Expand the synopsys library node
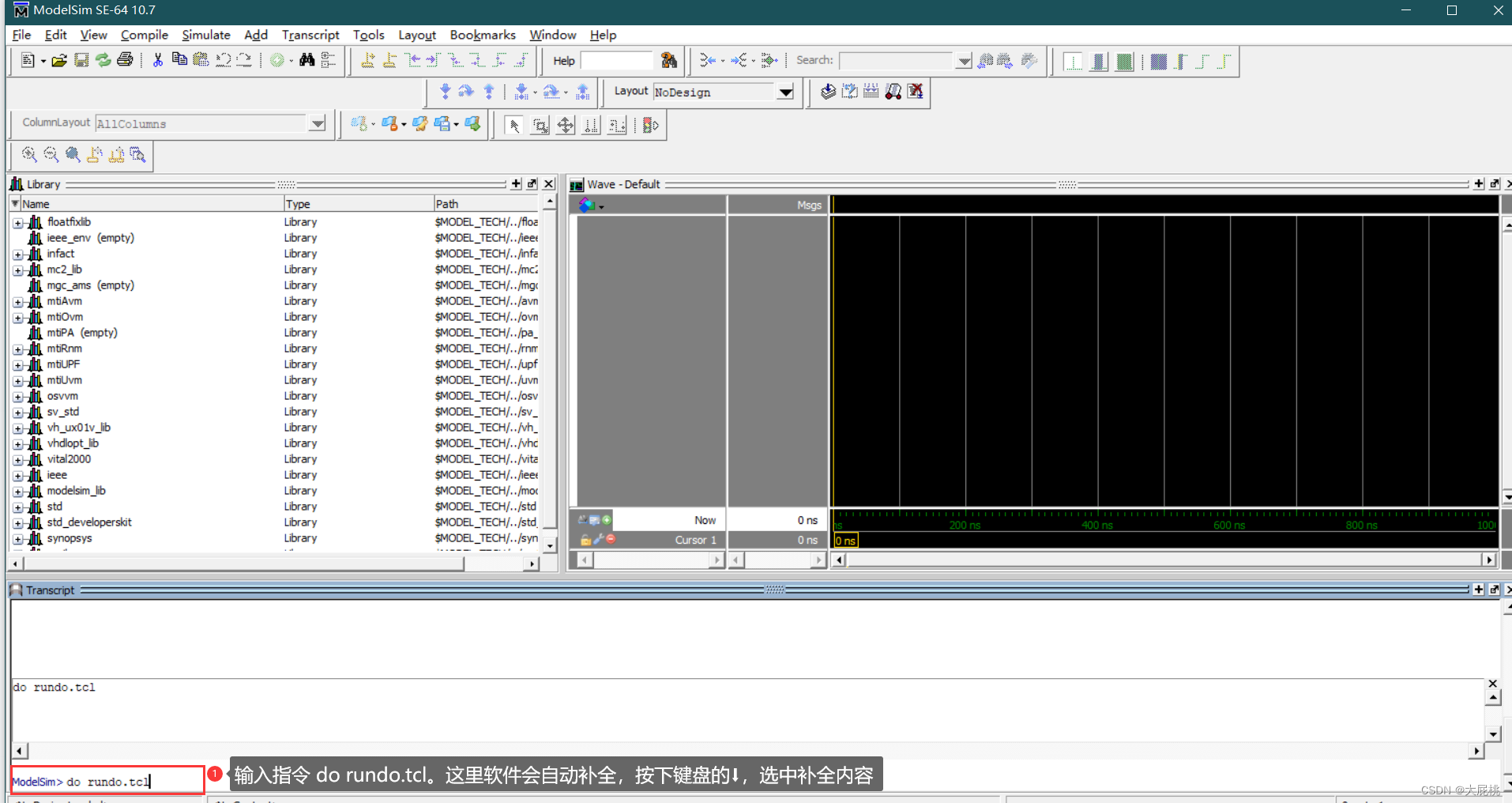The width and height of the screenshot is (1512, 803). [17, 539]
